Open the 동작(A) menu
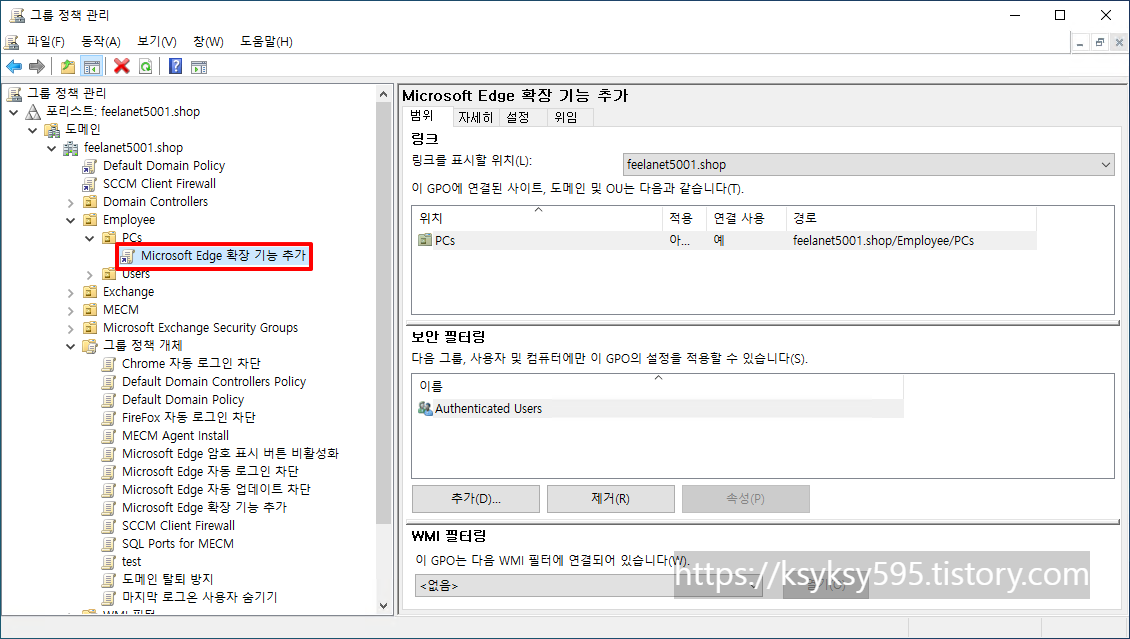This screenshot has height=639, width=1130. pyautogui.click(x=101, y=42)
